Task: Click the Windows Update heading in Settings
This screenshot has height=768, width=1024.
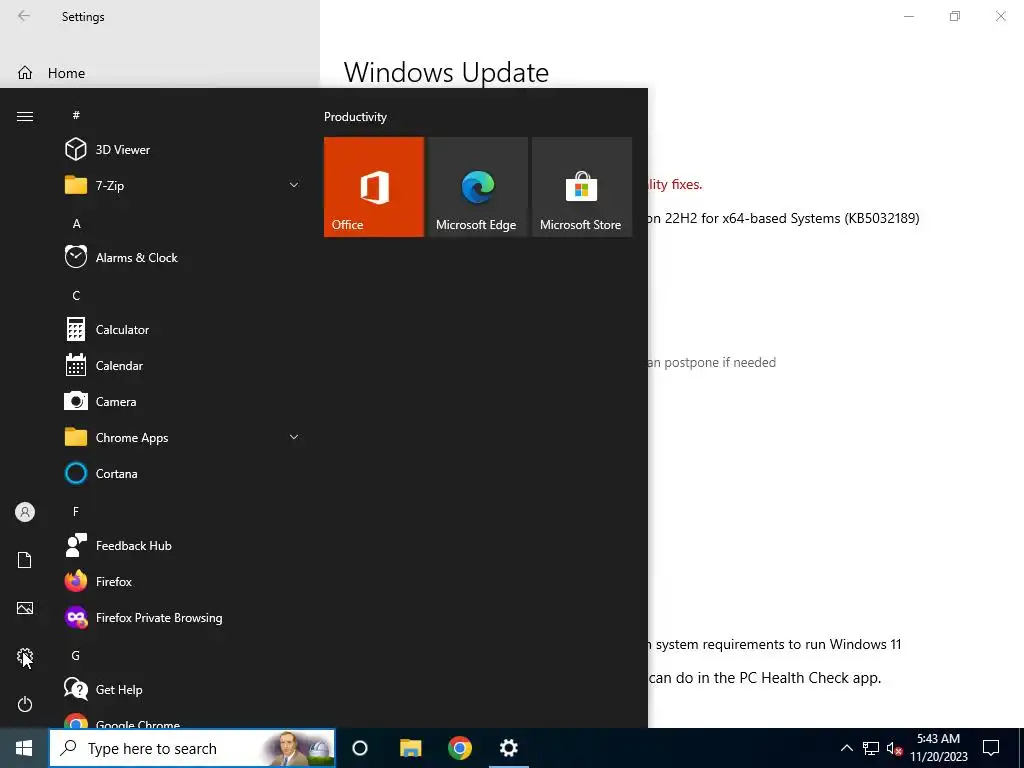Action: click(446, 72)
